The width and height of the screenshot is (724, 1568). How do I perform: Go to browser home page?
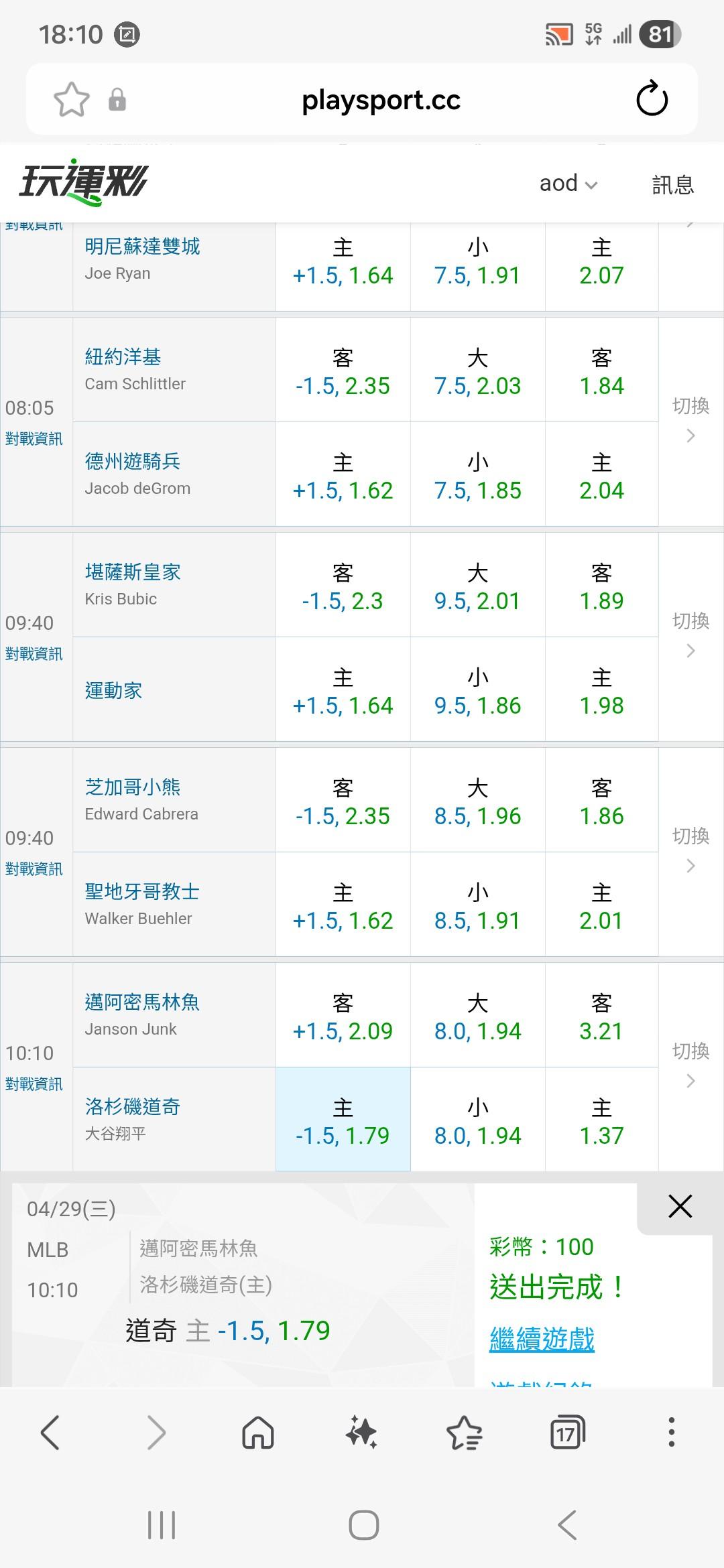click(258, 1433)
